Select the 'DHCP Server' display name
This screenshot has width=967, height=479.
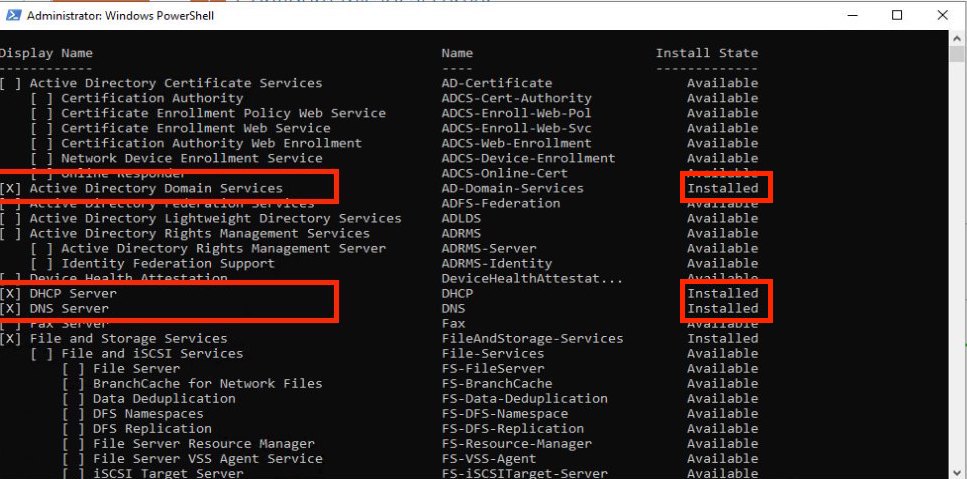pyautogui.click(x=73, y=293)
